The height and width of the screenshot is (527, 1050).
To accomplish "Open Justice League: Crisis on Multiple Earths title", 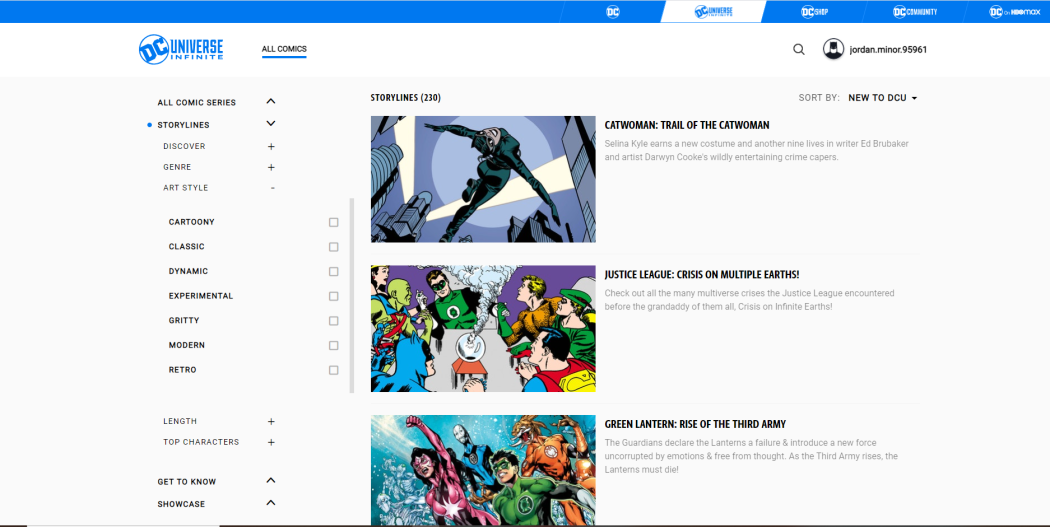I will (x=702, y=275).
